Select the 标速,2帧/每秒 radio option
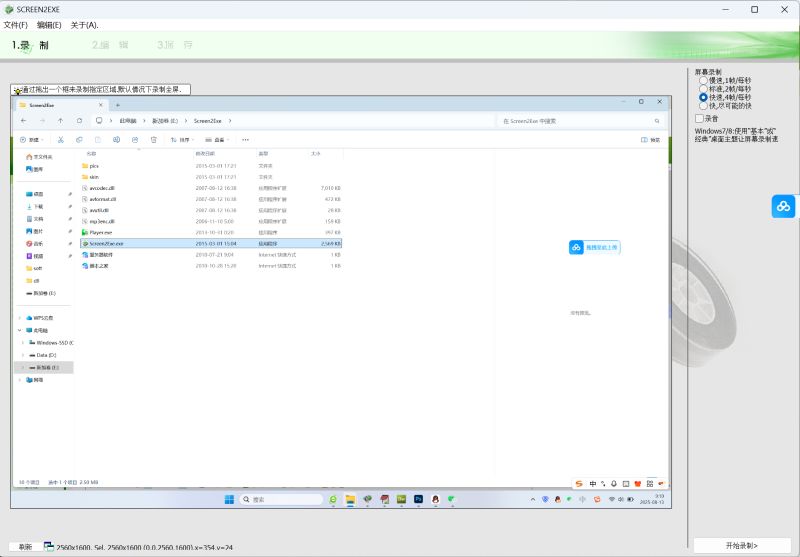 pyautogui.click(x=703, y=89)
